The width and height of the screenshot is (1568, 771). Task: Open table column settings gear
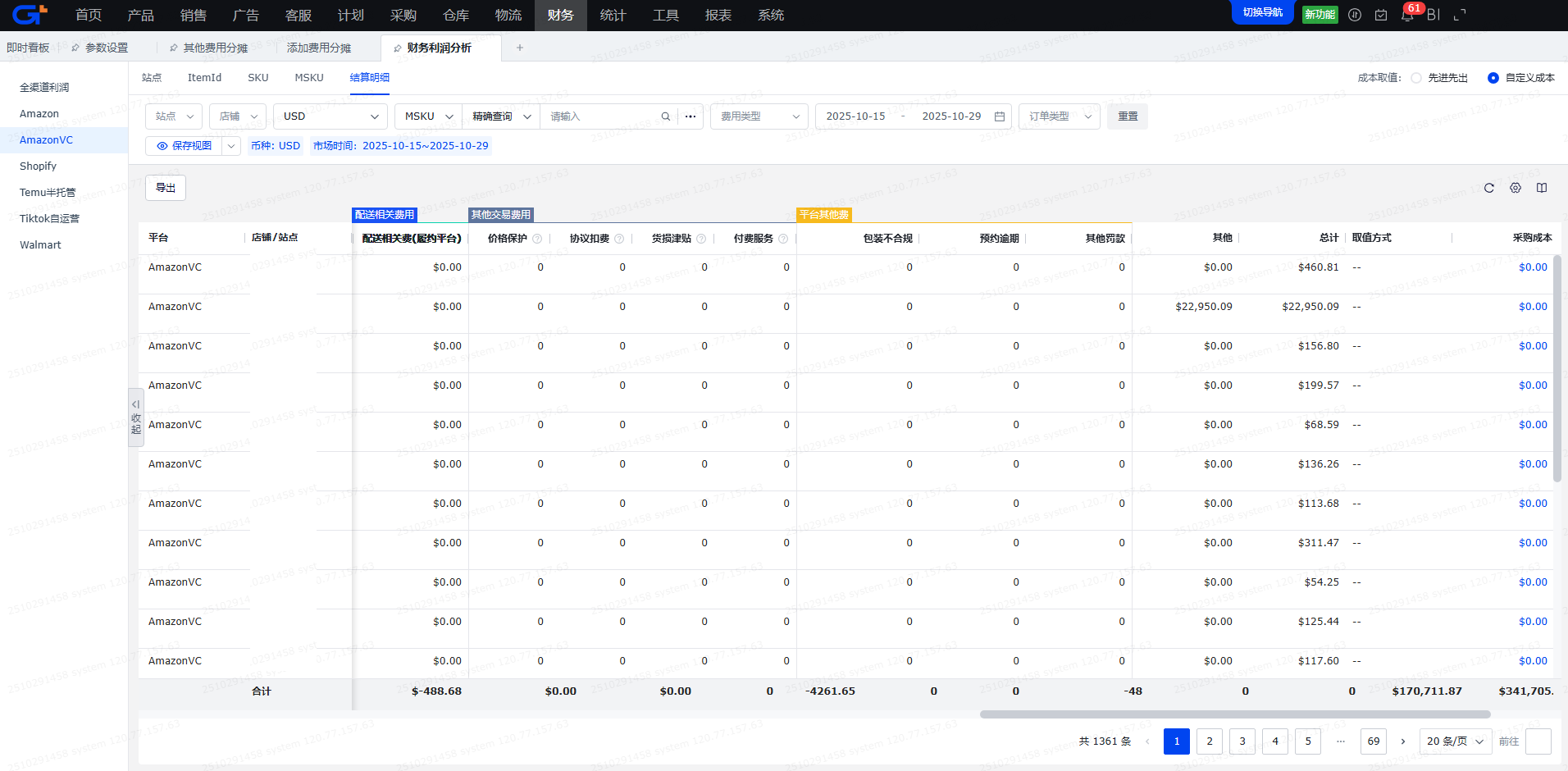pyautogui.click(x=1516, y=188)
